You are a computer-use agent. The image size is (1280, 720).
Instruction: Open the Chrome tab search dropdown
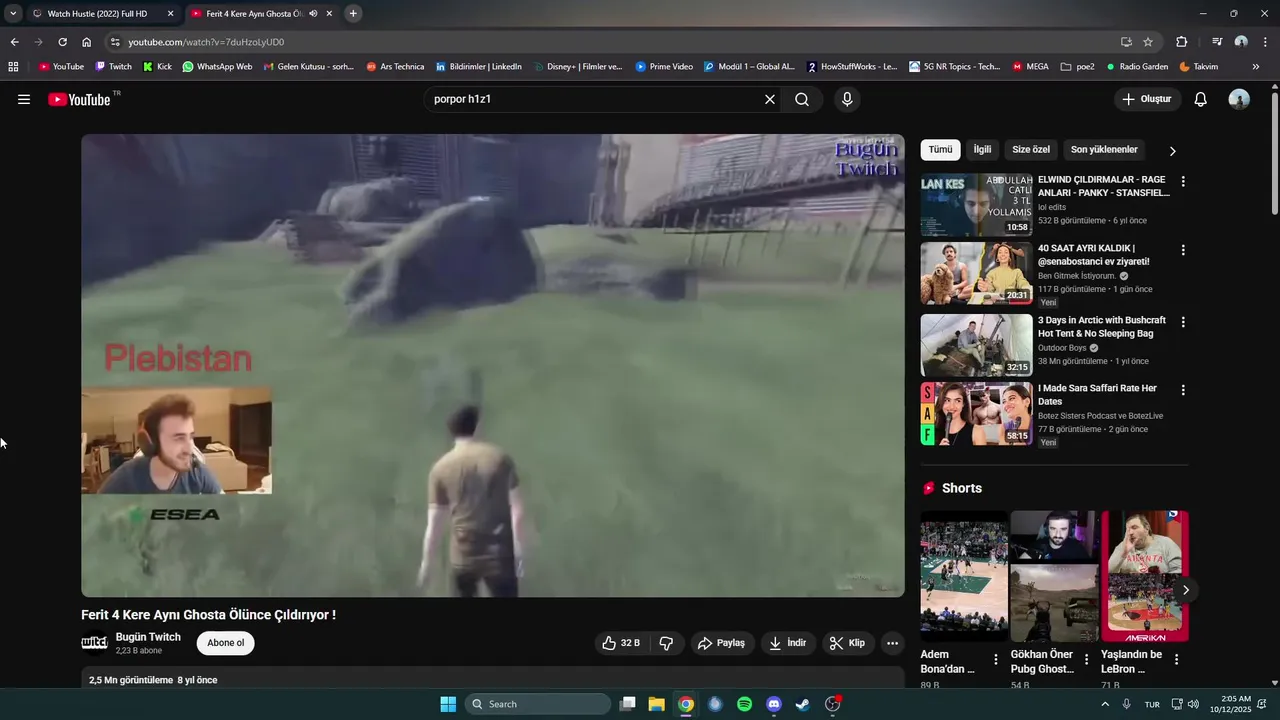[12, 14]
